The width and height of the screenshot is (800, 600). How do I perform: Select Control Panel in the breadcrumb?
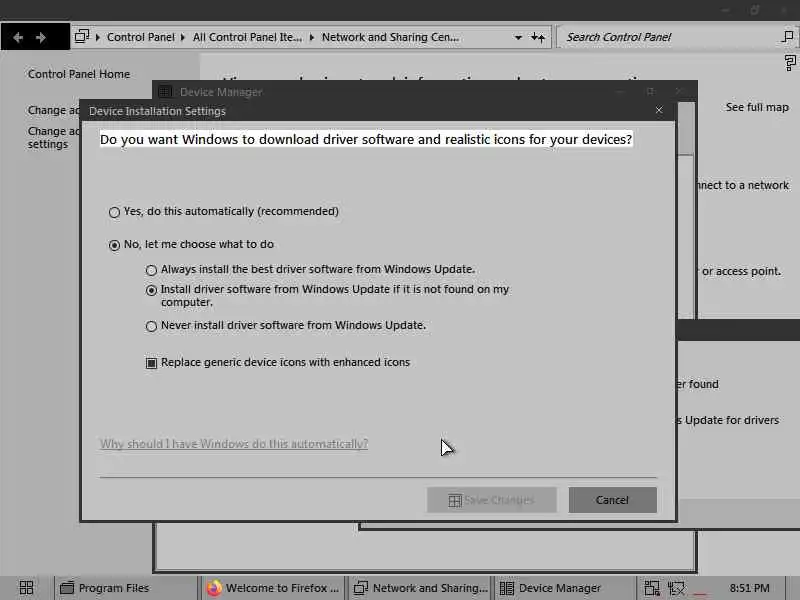[x=140, y=37]
